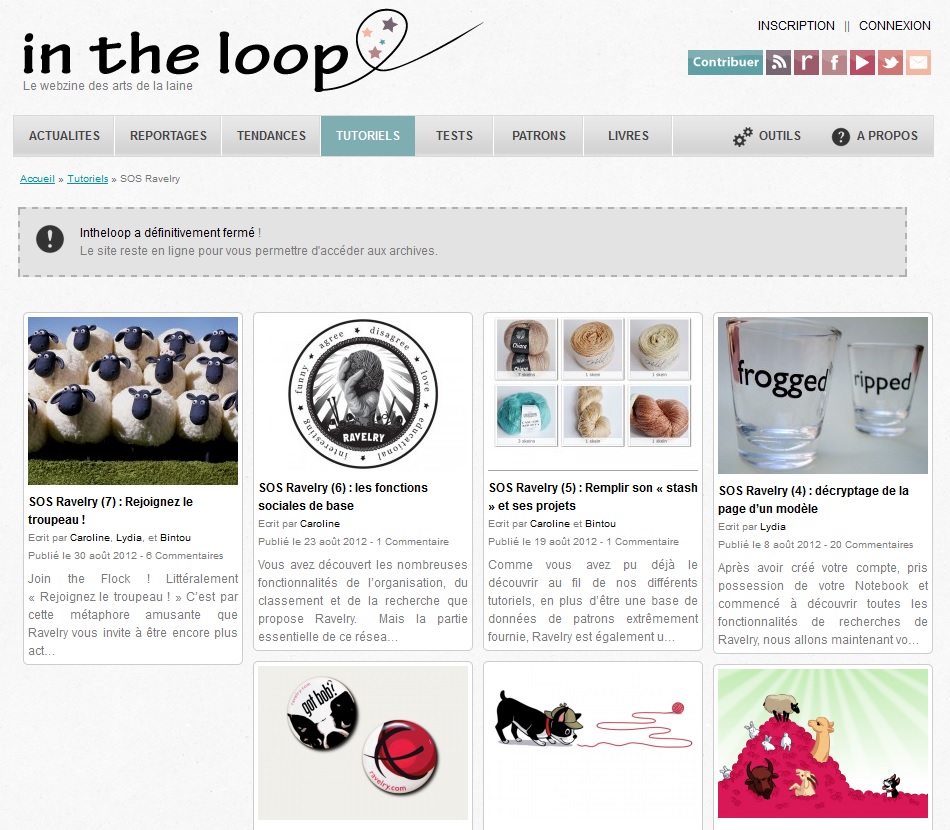Open the sheep flock article thumbnail

click(x=133, y=400)
